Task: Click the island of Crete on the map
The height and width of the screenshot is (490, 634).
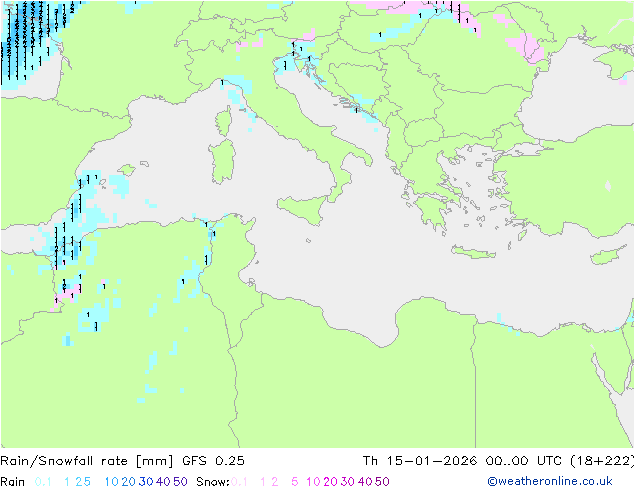Action: pyautogui.click(x=473, y=252)
